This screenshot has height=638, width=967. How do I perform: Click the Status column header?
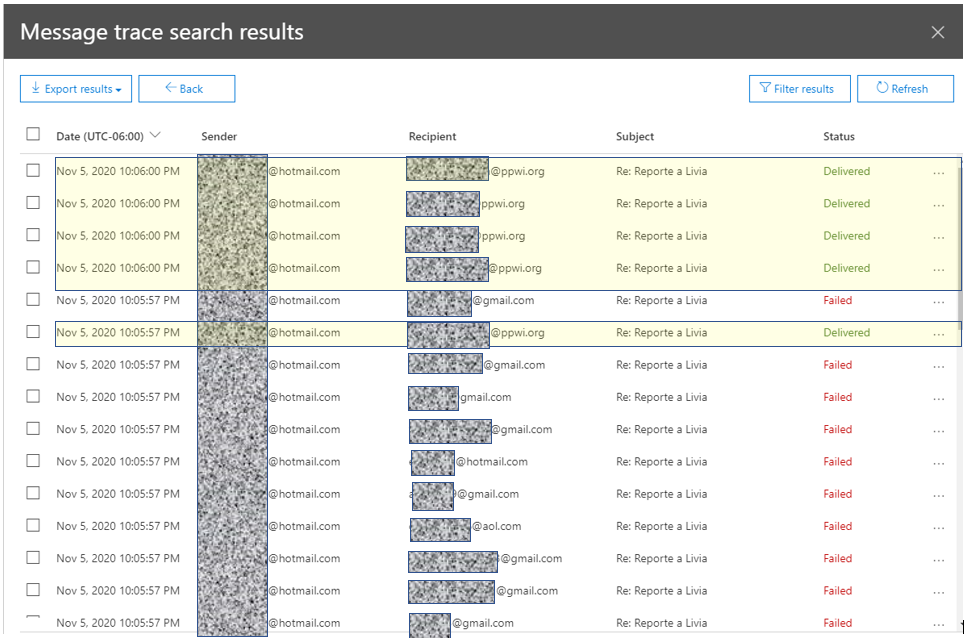pyautogui.click(x=839, y=137)
